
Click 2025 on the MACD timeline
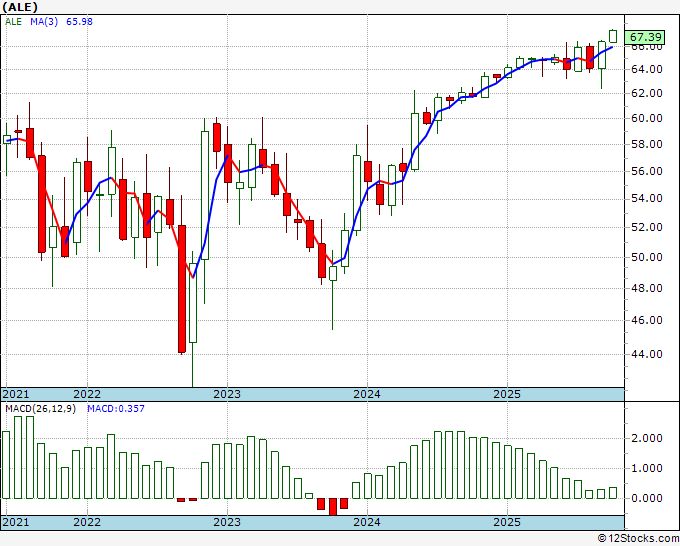point(507,522)
